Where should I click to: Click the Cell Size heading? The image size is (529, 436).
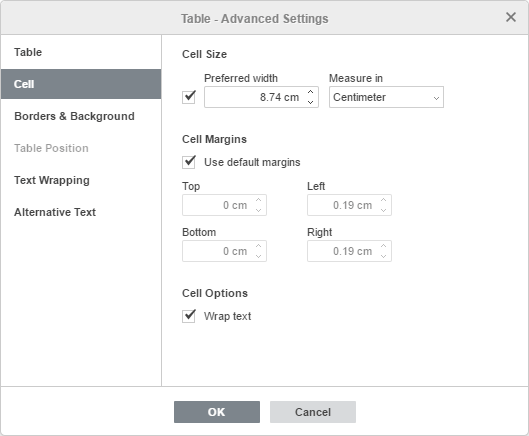204,54
